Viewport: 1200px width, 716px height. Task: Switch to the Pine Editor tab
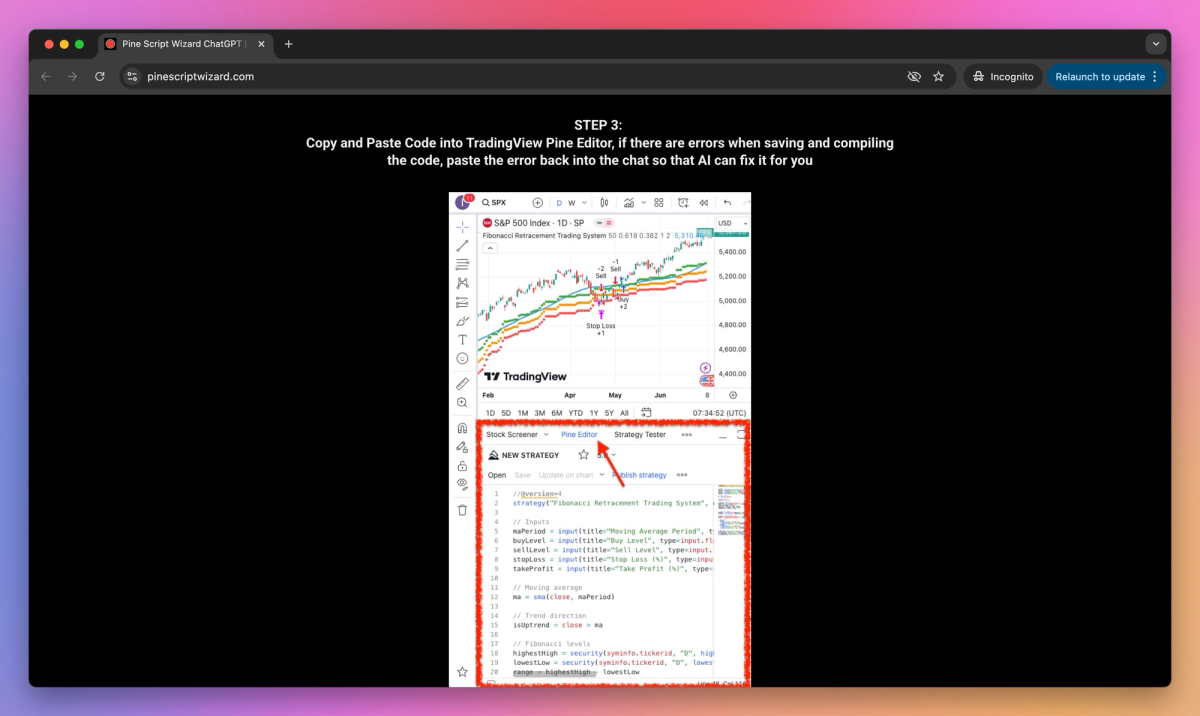coord(579,435)
